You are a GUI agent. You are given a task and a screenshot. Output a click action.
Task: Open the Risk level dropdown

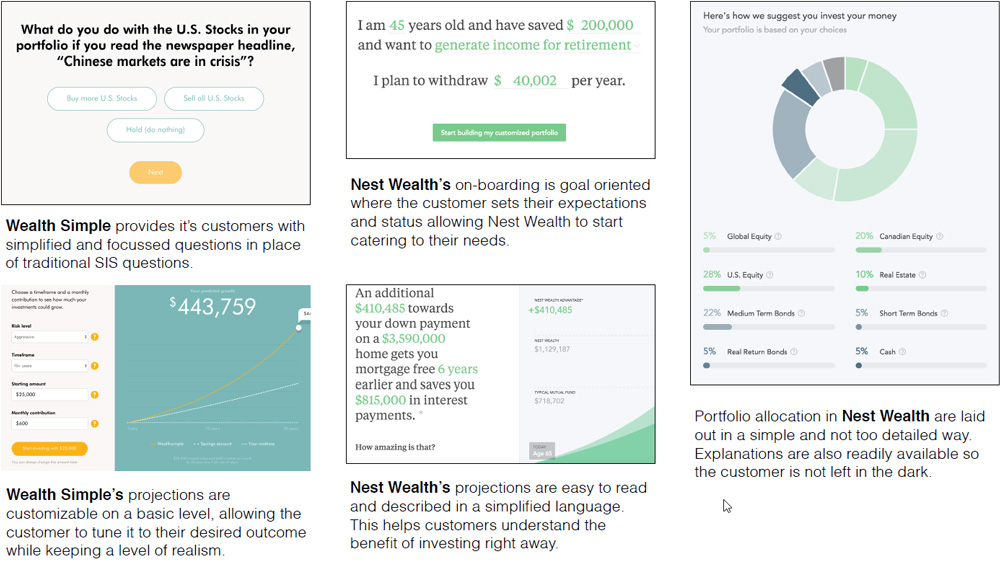(50, 337)
